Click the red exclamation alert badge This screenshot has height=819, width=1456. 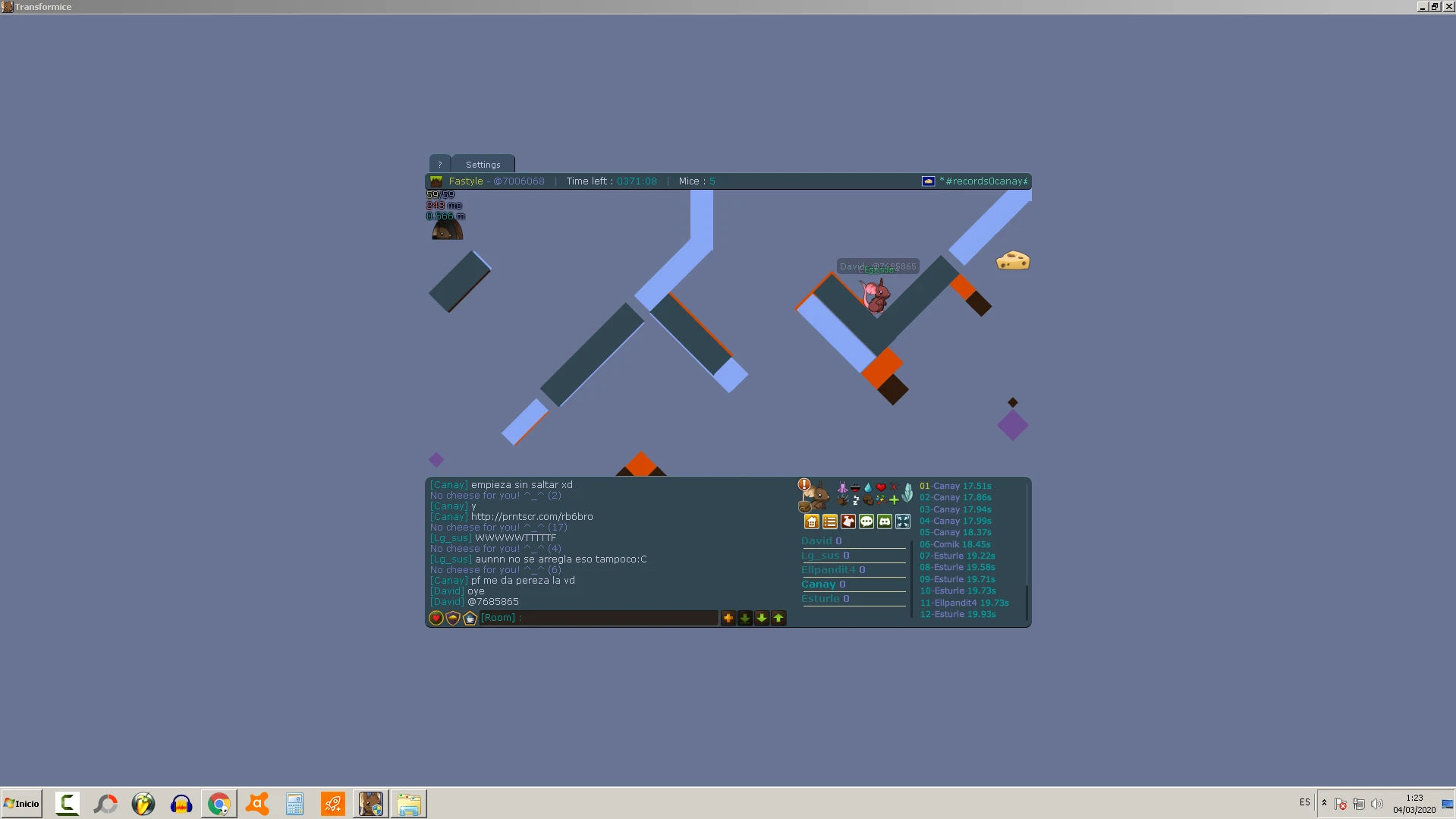point(804,484)
